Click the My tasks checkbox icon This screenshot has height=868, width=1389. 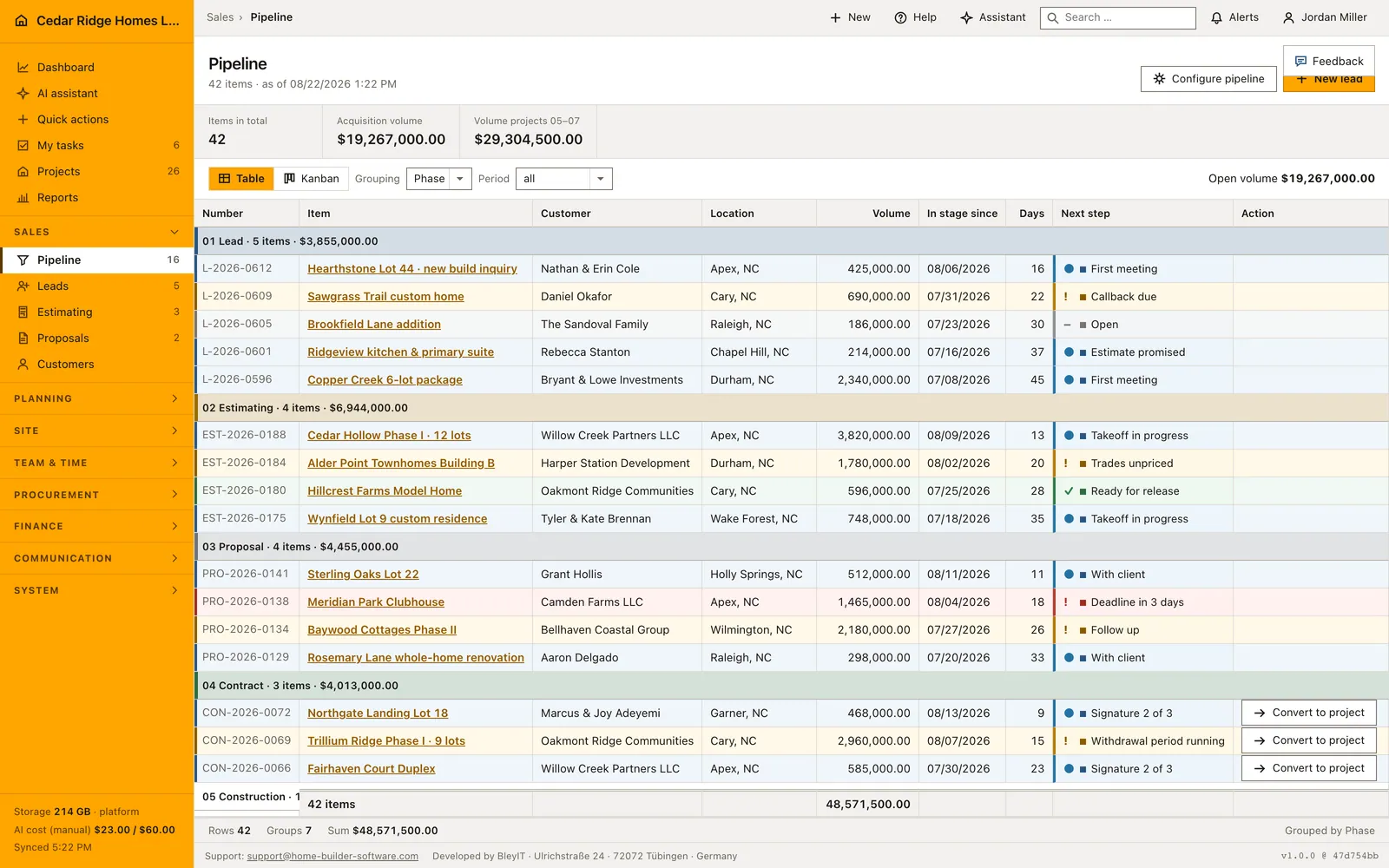[x=23, y=146]
